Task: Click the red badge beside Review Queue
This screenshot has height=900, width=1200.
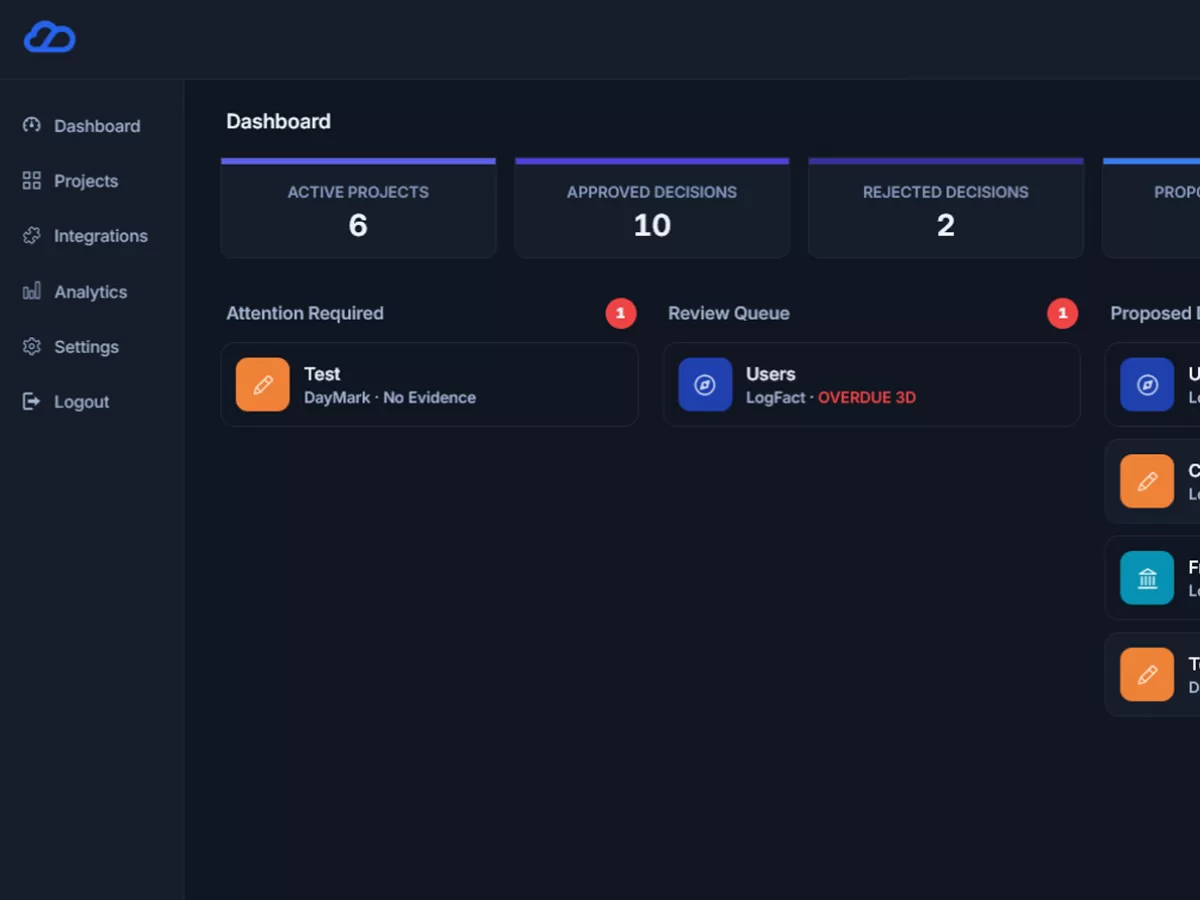Action: [x=1062, y=314]
